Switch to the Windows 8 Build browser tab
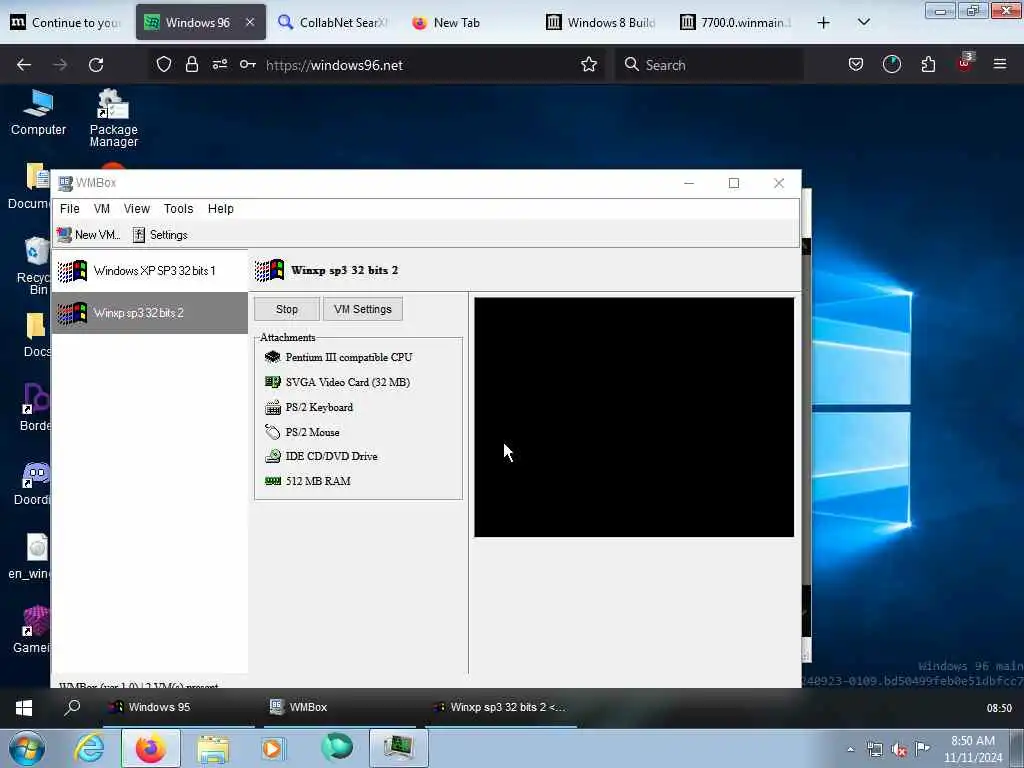Image resolution: width=1024 pixels, height=768 pixels. 601,22
